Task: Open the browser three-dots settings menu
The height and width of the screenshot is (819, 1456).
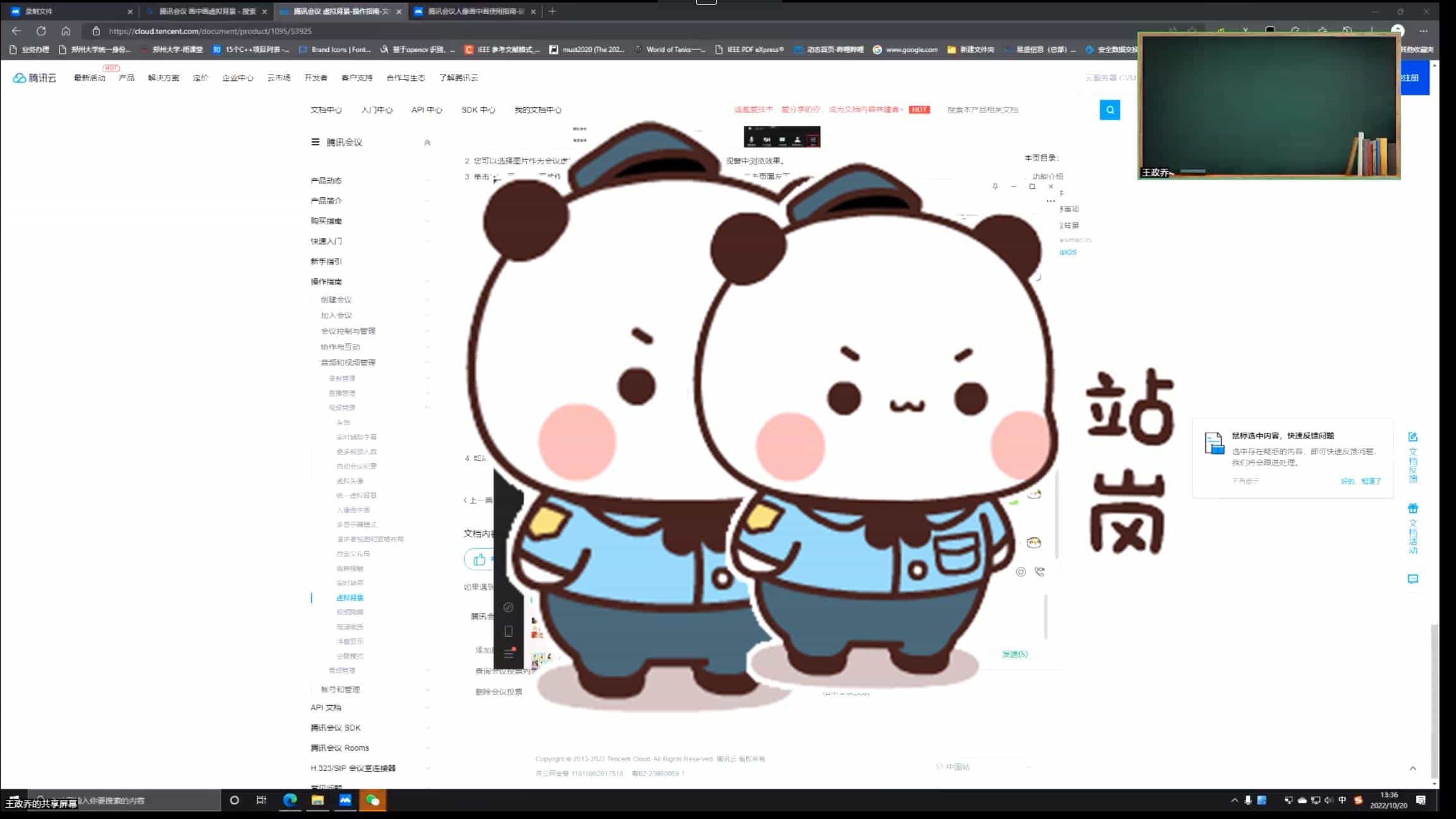Action: click(x=1423, y=31)
